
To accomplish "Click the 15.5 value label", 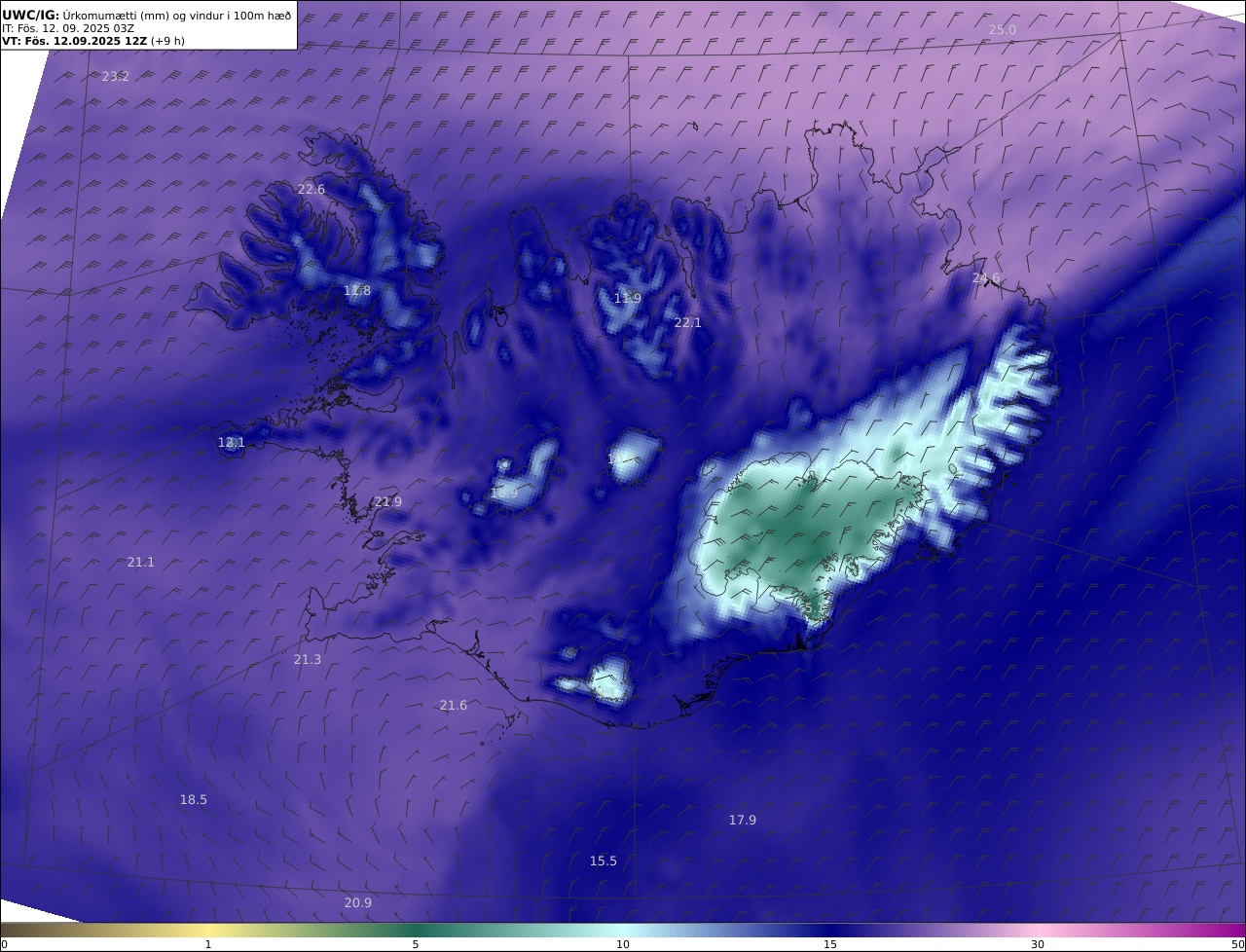I will point(604,860).
